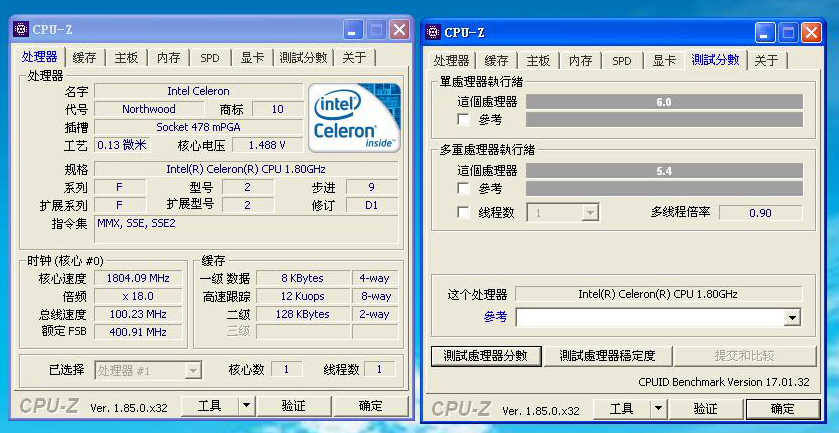Toggle the 线程数 checkbox in benchmark window
The height and width of the screenshot is (433, 839).
[463, 213]
